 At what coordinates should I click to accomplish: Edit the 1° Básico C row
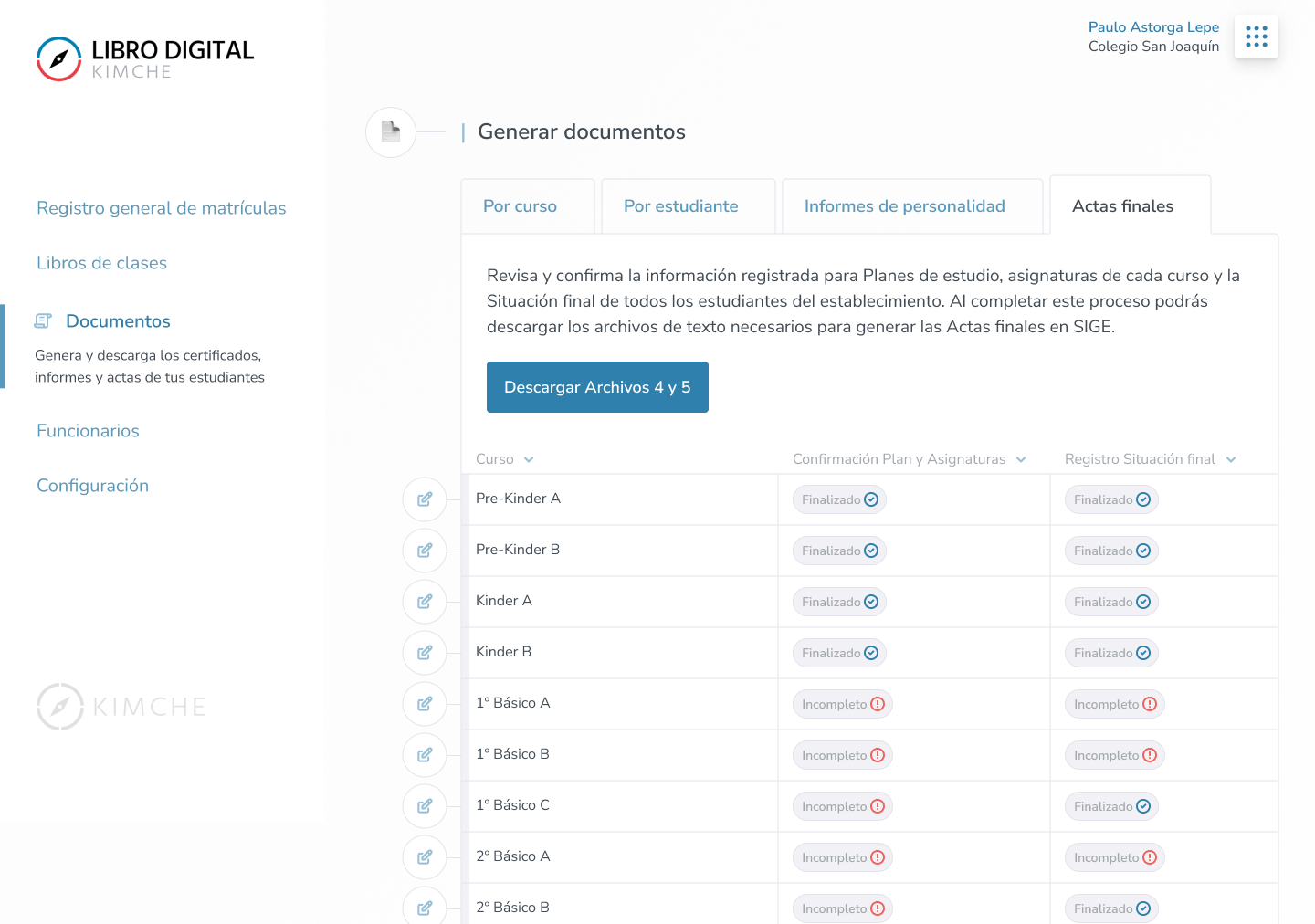(x=425, y=806)
